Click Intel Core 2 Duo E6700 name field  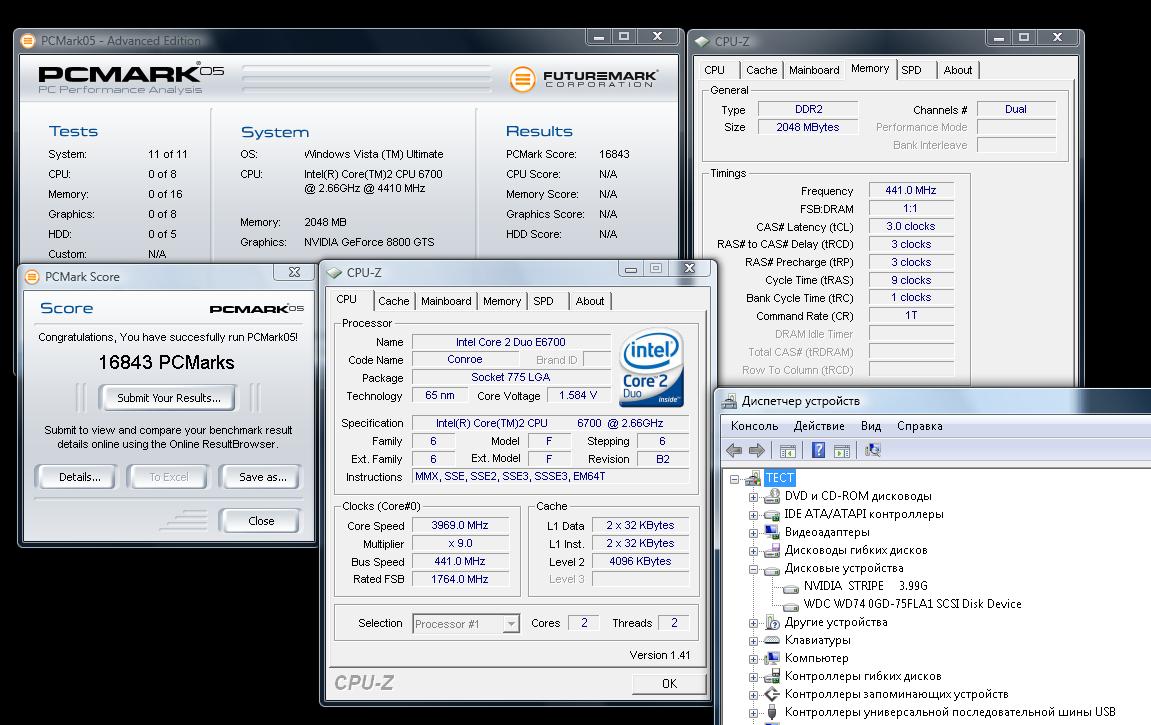[x=511, y=342]
